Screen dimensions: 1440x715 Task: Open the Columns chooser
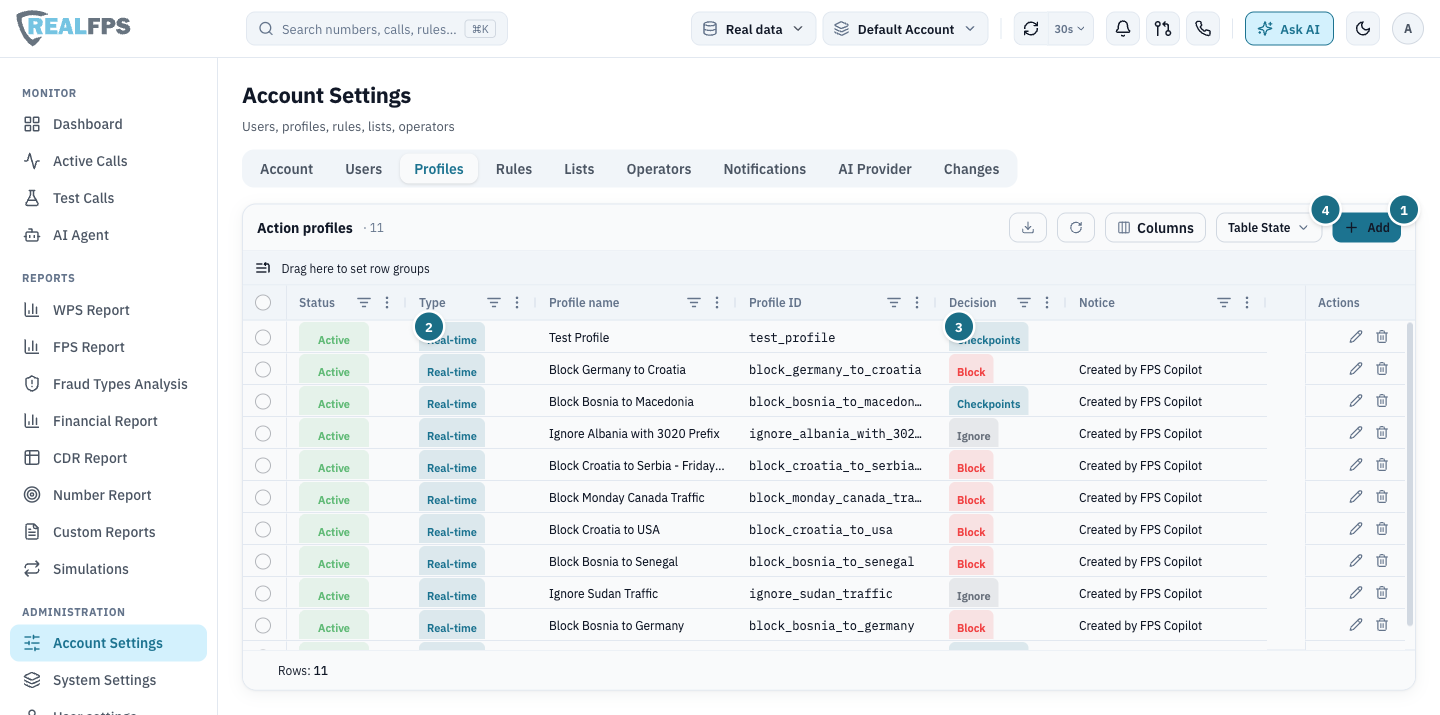(1155, 228)
